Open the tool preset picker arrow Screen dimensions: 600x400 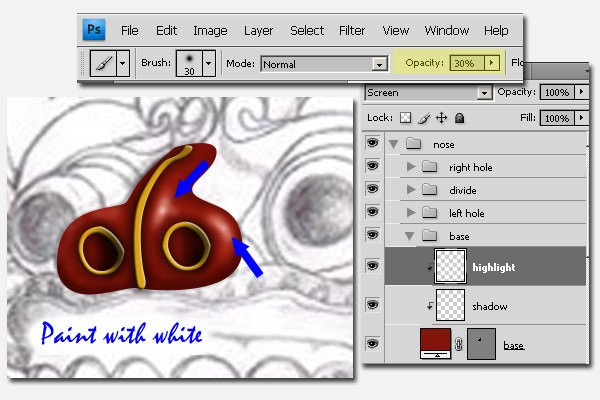122,63
